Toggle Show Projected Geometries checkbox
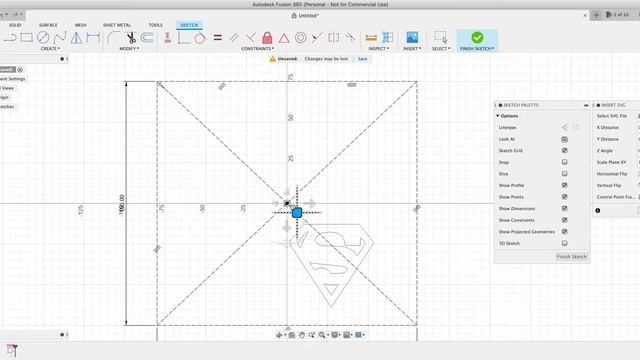 pos(564,231)
